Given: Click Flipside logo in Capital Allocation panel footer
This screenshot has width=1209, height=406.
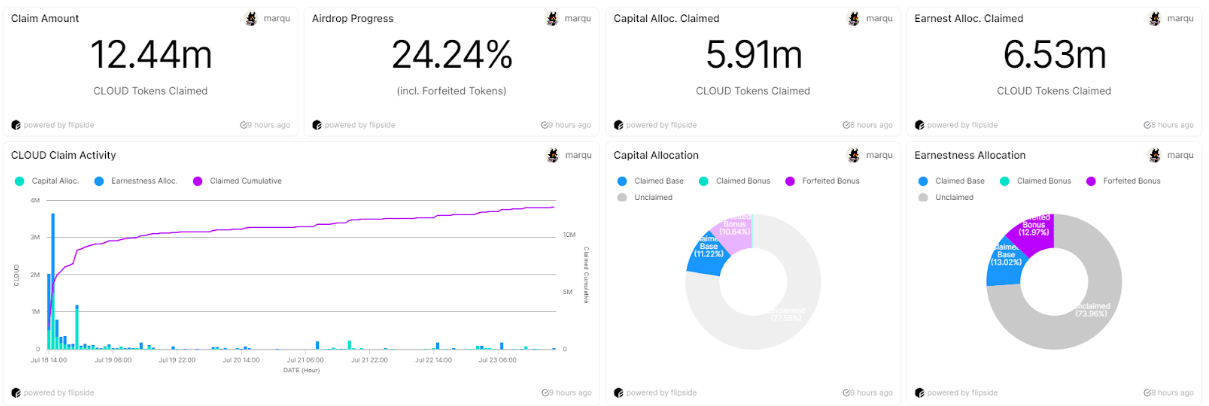Looking at the screenshot, I should point(619,392).
